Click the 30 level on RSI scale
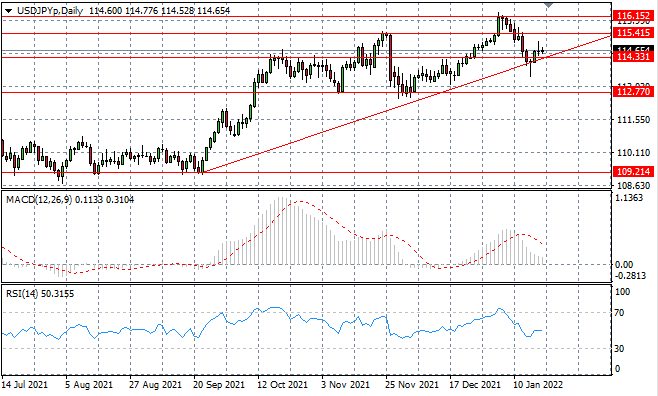Viewport: 658px width, 396px height. 619,349
